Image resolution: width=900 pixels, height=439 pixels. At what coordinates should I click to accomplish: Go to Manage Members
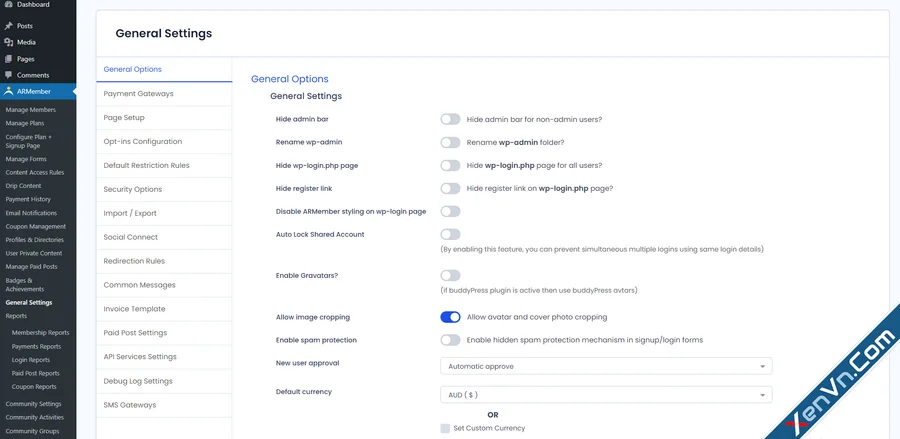[x=31, y=110]
